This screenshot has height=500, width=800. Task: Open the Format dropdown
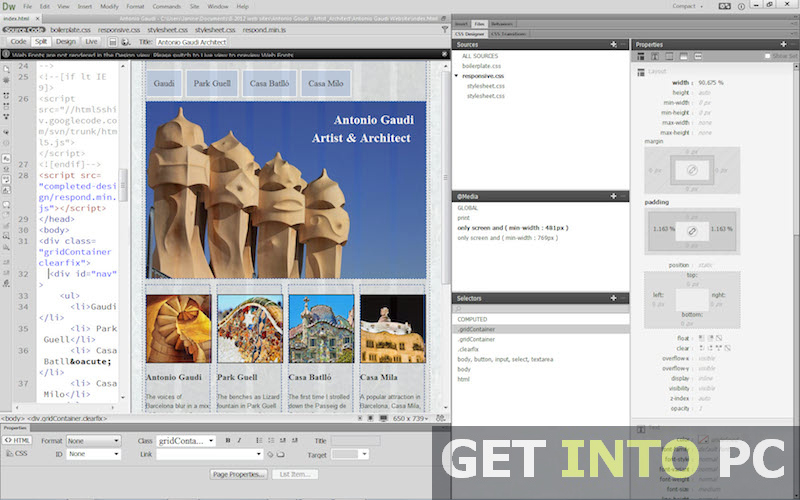pyautogui.click(x=93, y=440)
